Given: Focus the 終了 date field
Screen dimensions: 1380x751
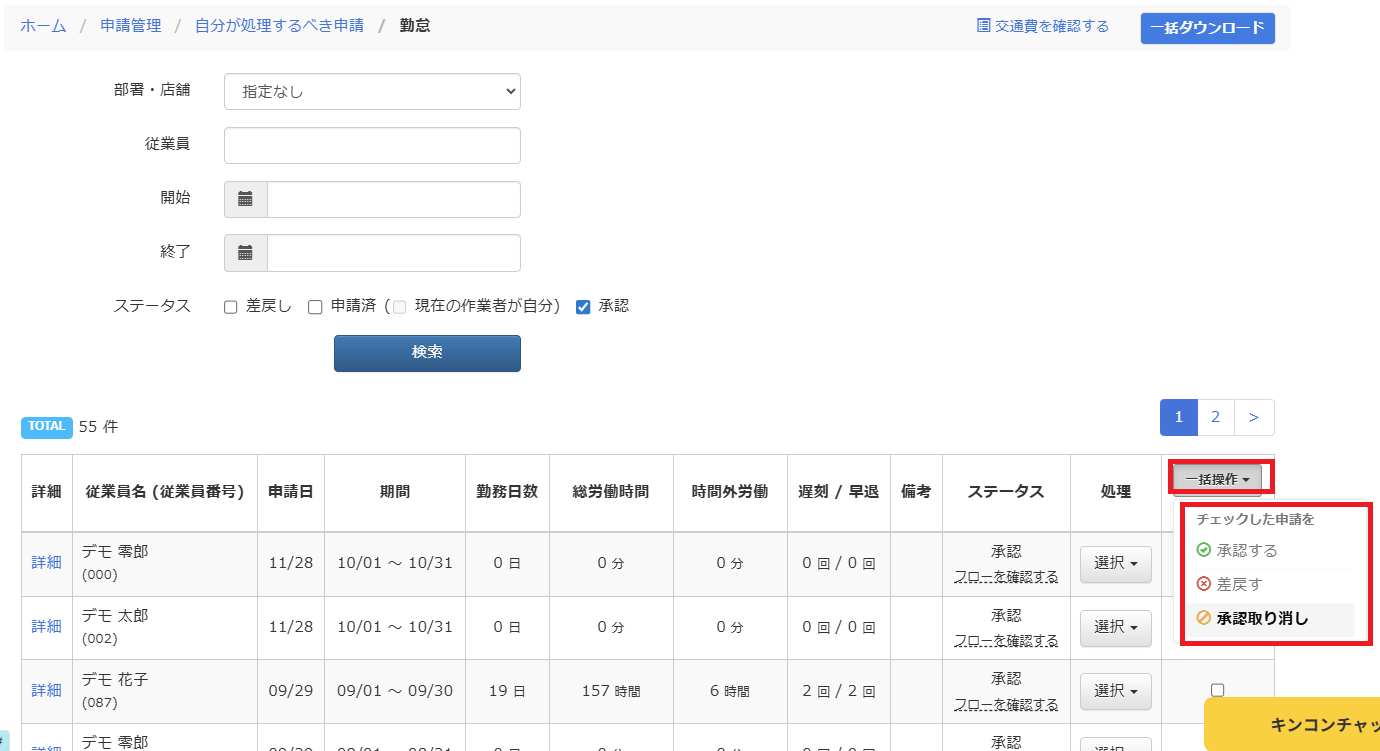Looking at the screenshot, I should point(394,253).
